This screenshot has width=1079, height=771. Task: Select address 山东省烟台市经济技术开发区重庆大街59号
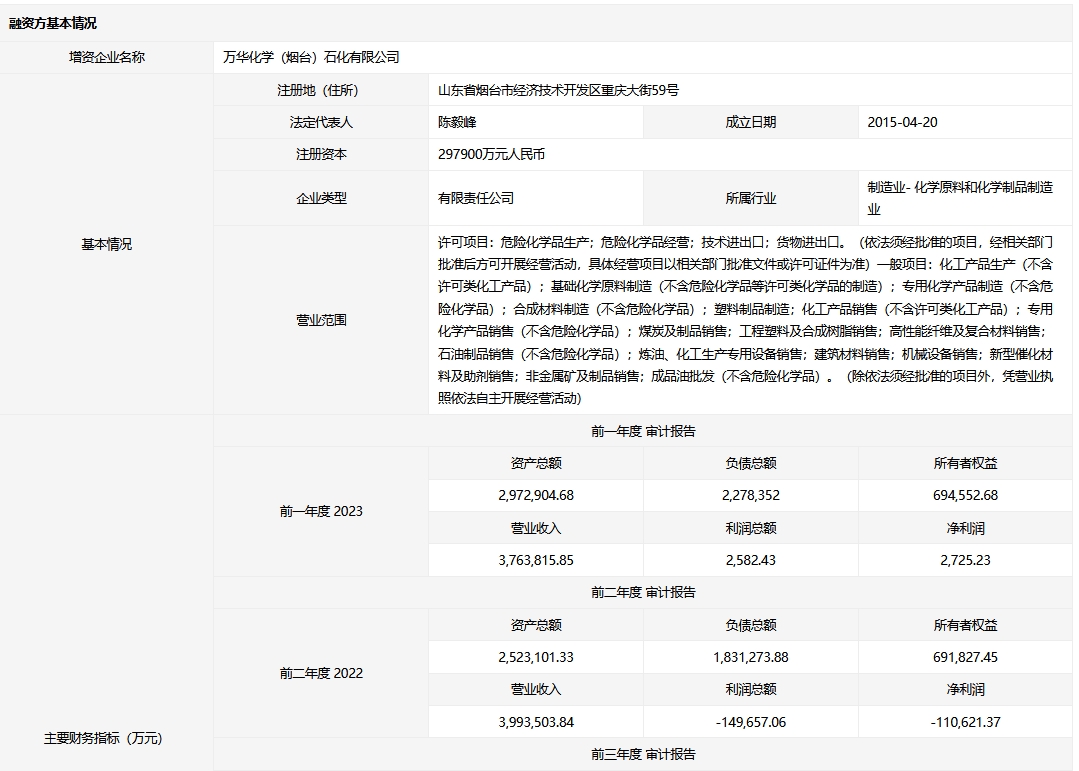(558, 90)
